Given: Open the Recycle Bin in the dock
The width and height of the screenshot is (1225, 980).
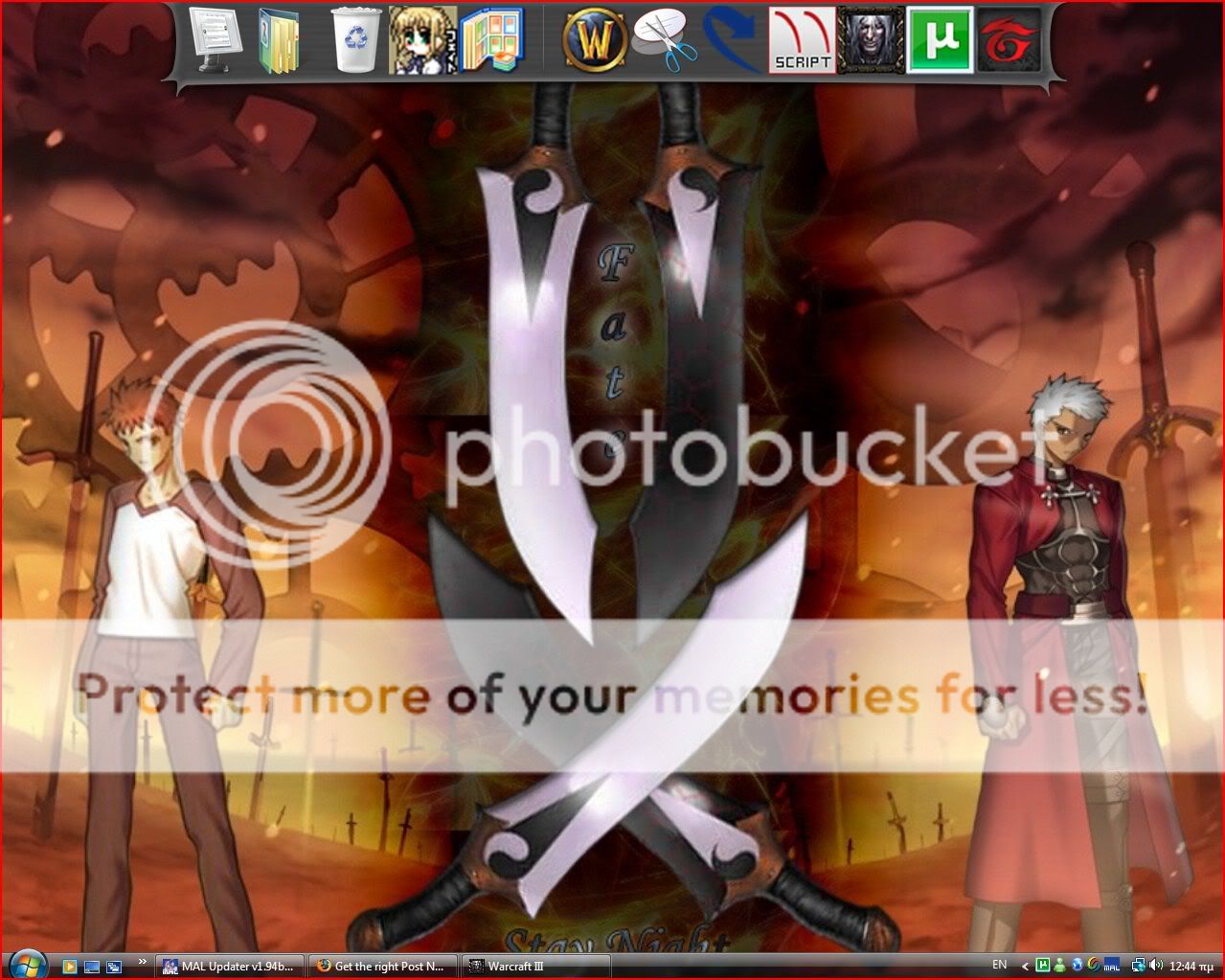Looking at the screenshot, I should [356, 40].
